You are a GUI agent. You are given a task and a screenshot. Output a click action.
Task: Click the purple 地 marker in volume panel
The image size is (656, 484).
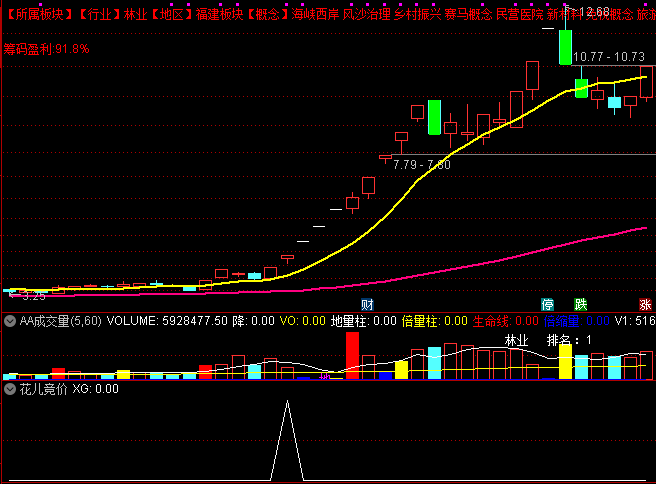click(325, 376)
